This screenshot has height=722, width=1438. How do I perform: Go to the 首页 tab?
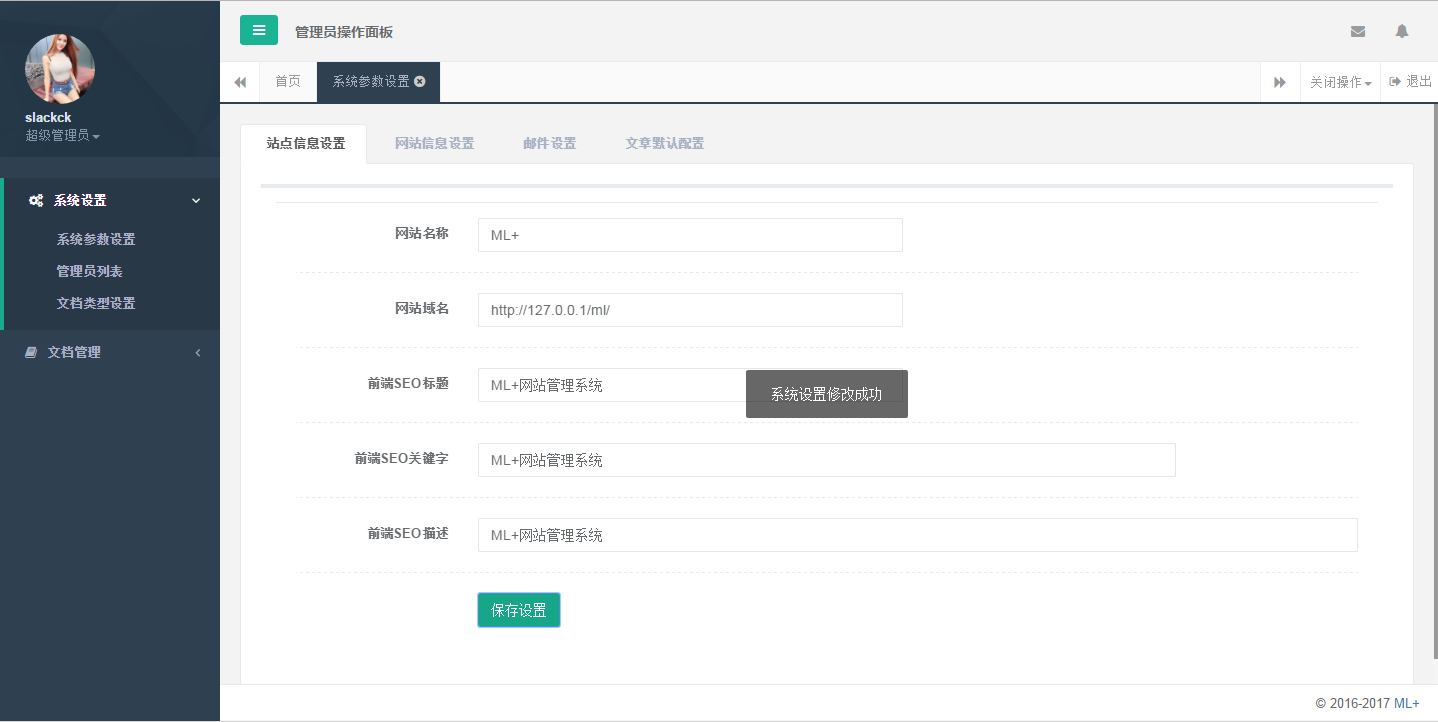point(288,82)
